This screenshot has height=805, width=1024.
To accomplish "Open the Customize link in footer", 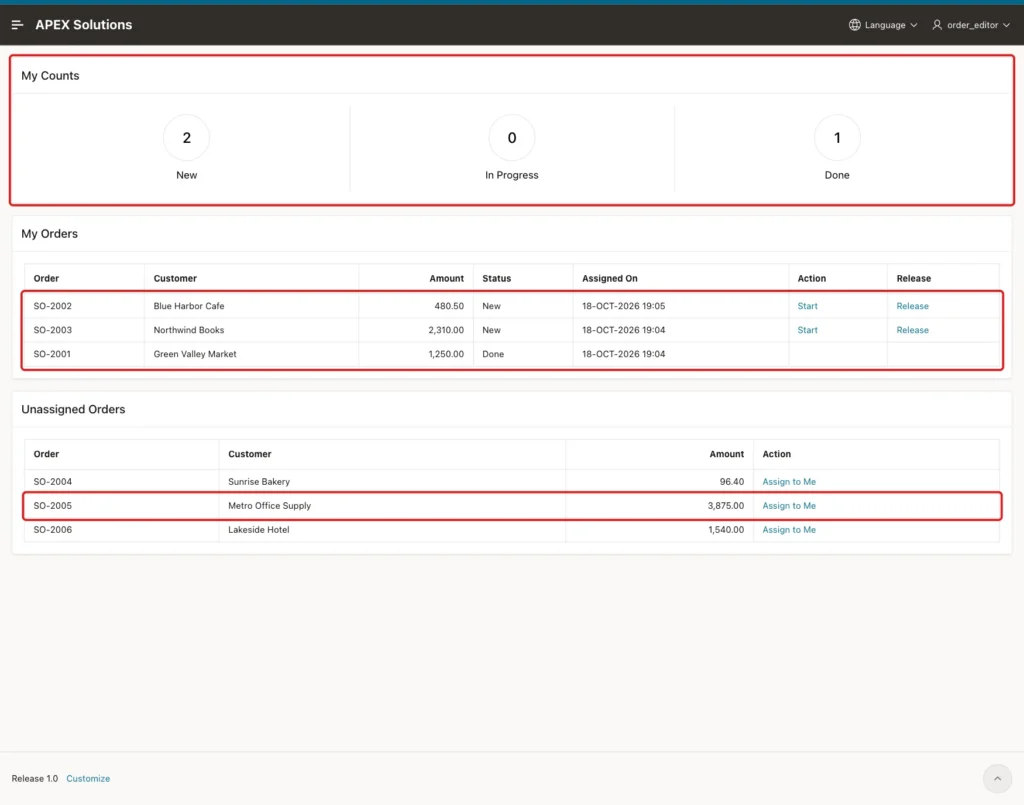I will click(x=88, y=778).
